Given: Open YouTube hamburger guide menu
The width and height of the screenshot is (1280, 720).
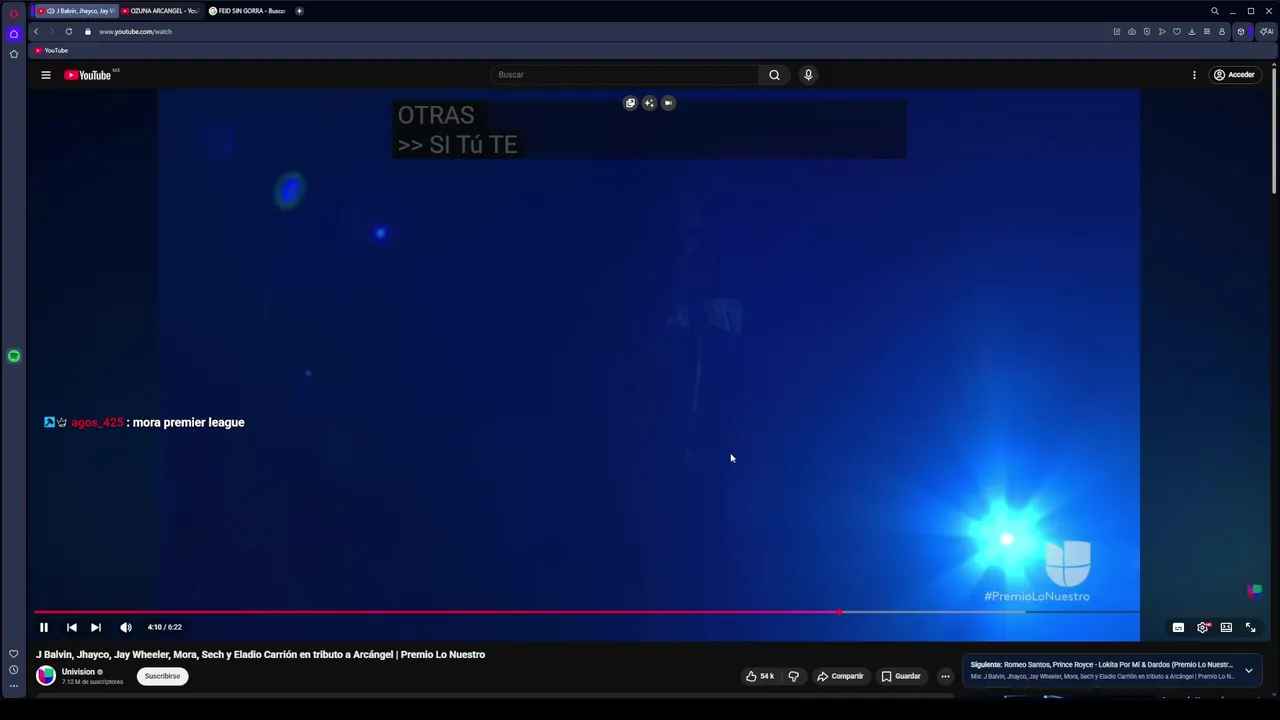Looking at the screenshot, I should [45, 75].
